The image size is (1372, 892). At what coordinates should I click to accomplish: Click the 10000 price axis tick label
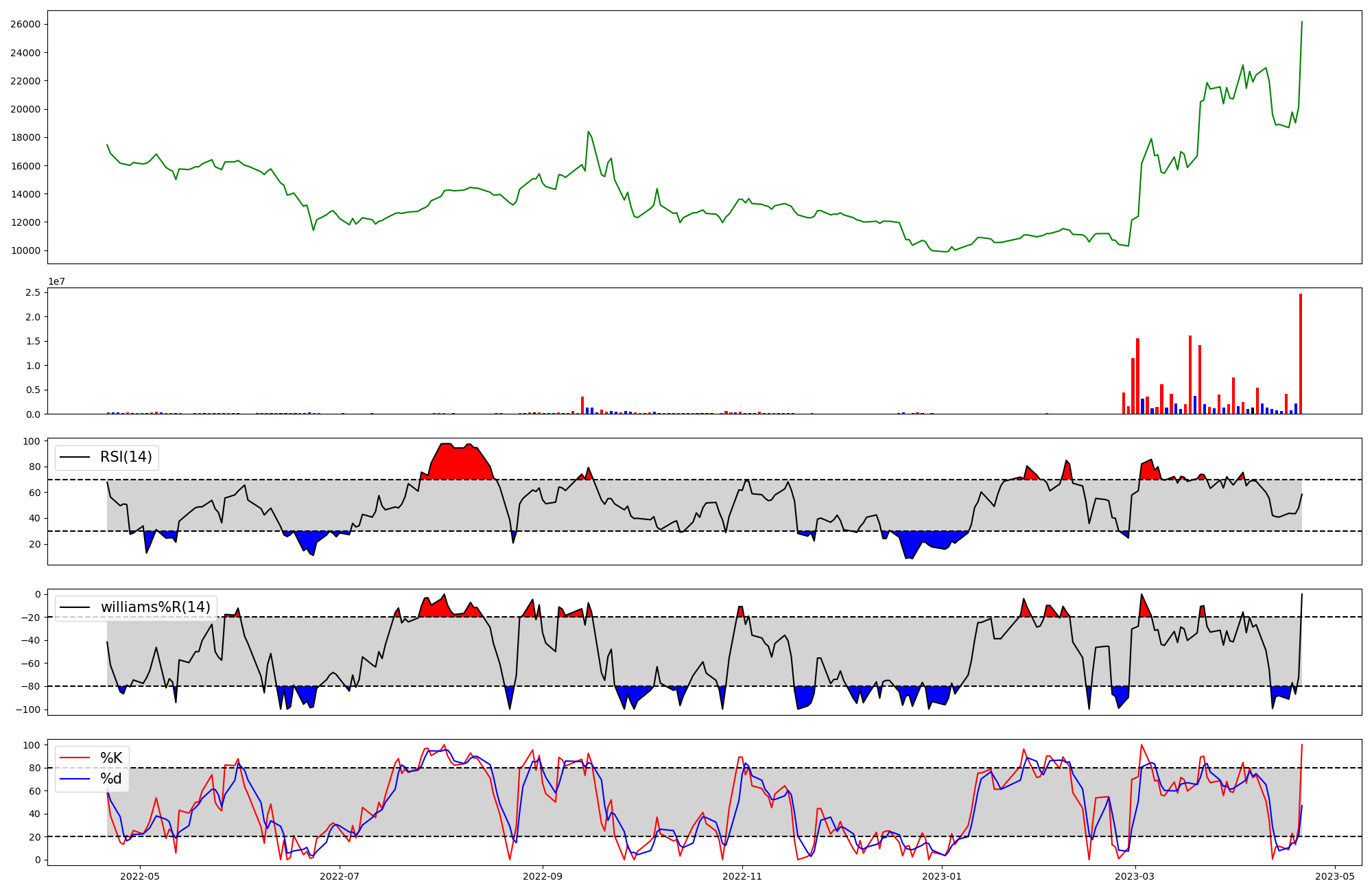[x=25, y=250]
